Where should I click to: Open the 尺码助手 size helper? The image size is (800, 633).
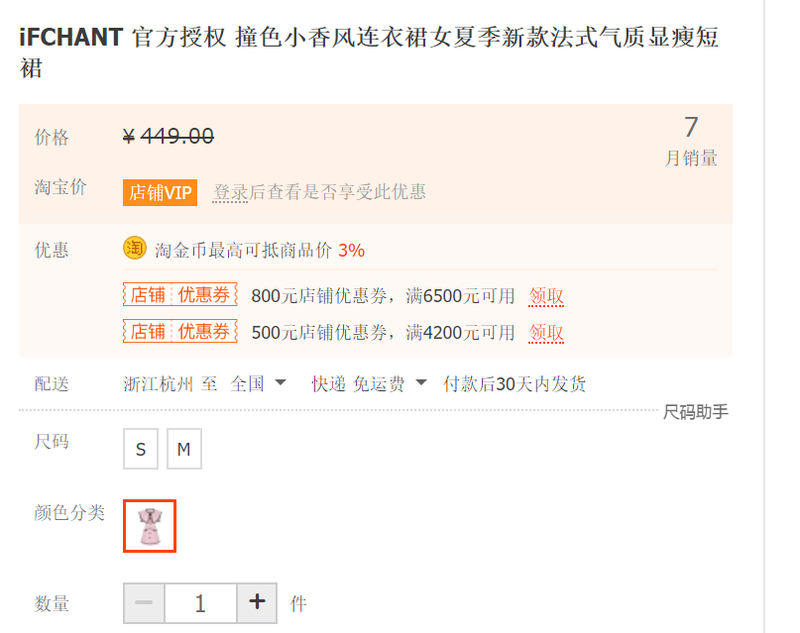(x=695, y=412)
